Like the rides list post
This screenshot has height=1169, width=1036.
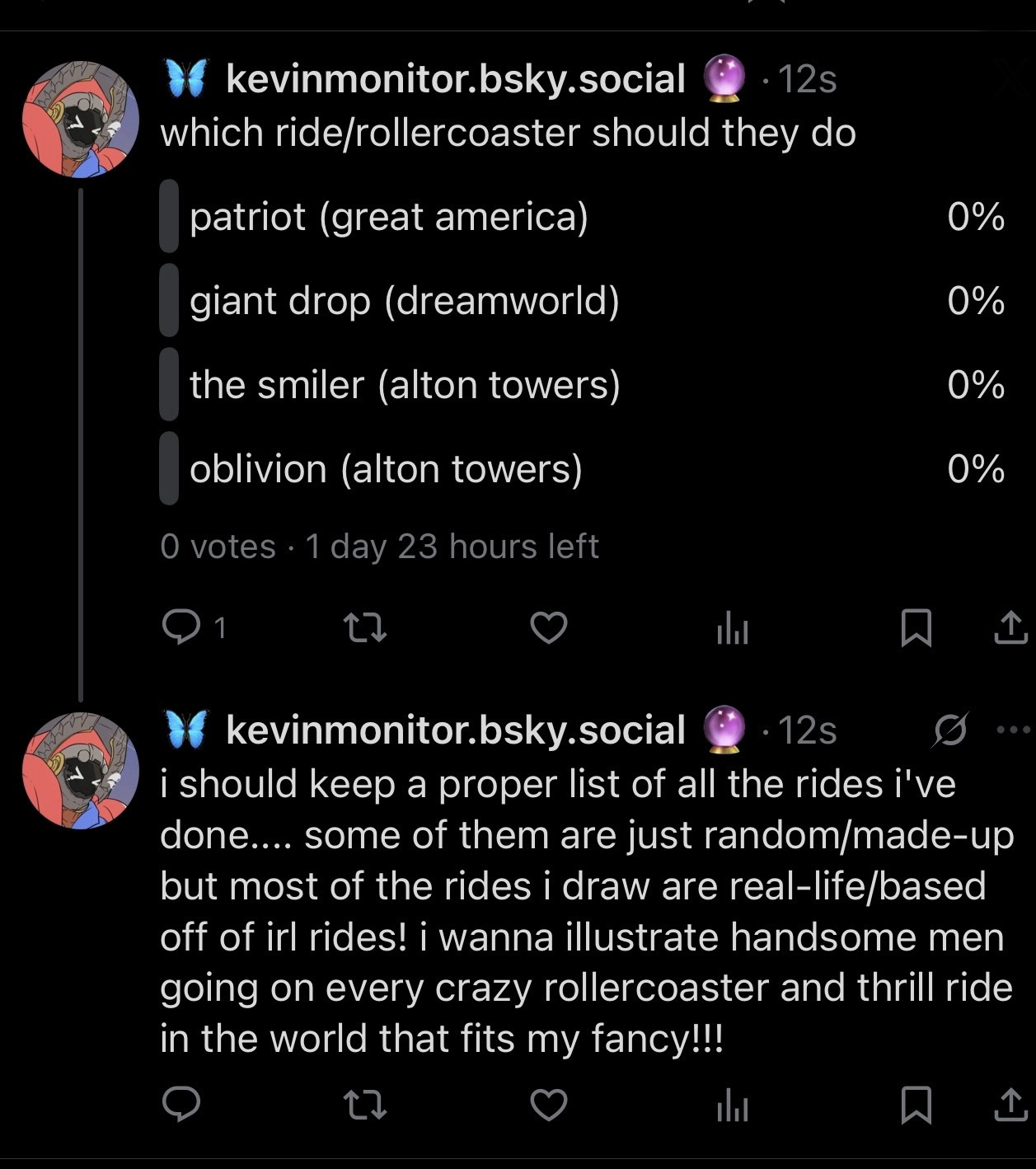coord(548,1105)
